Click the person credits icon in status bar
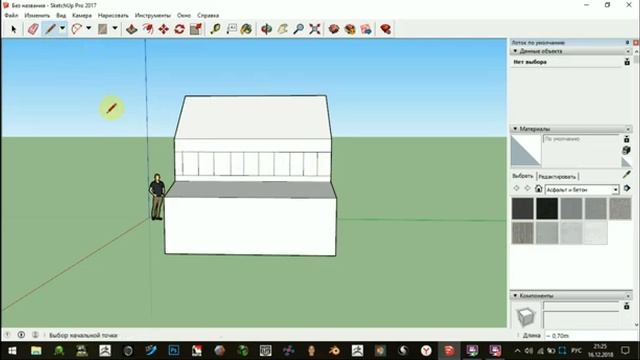This screenshot has width=640, height=360. coord(35,335)
